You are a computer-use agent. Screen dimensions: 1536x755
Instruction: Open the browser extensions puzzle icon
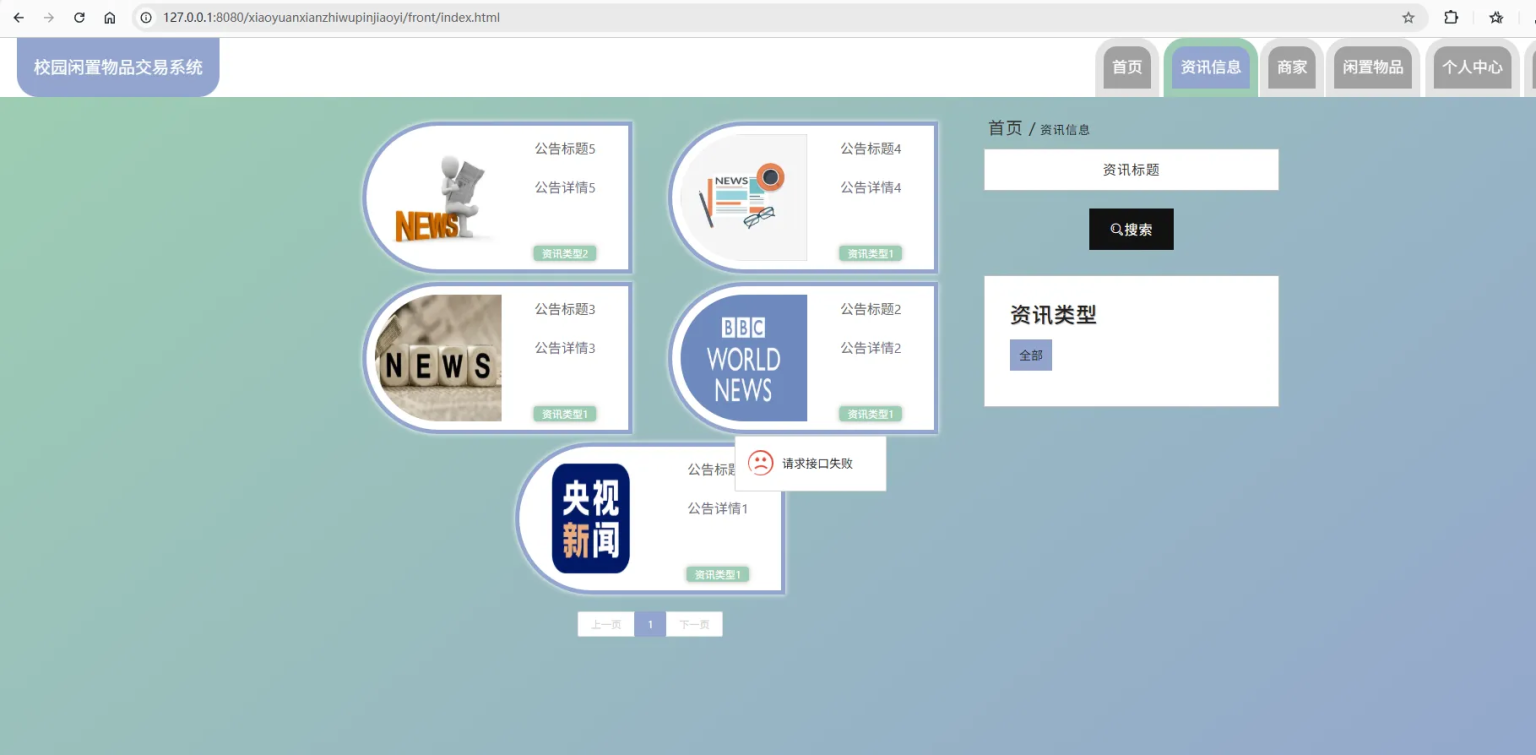click(x=1451, y=18)
